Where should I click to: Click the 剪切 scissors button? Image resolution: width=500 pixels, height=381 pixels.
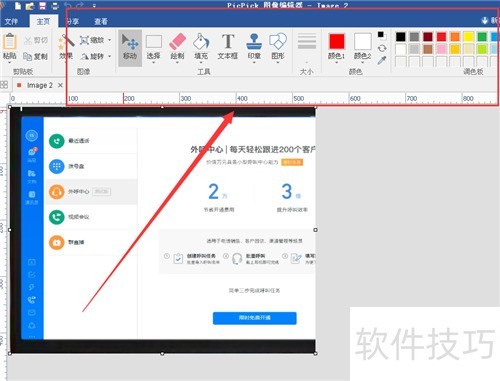(x=36, y=41)
